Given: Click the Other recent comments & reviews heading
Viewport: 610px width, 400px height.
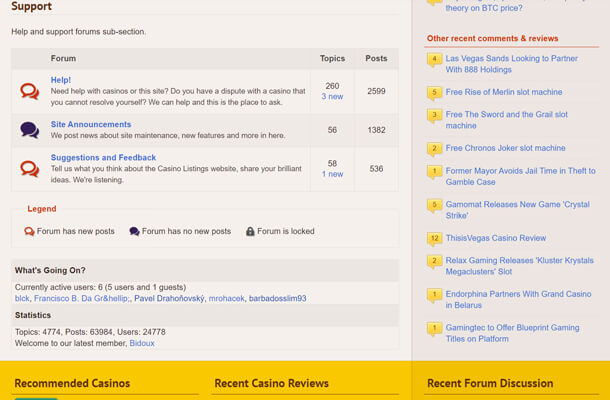Looking at the screenshot, I should pyautogui.click(x=493, y=39).
